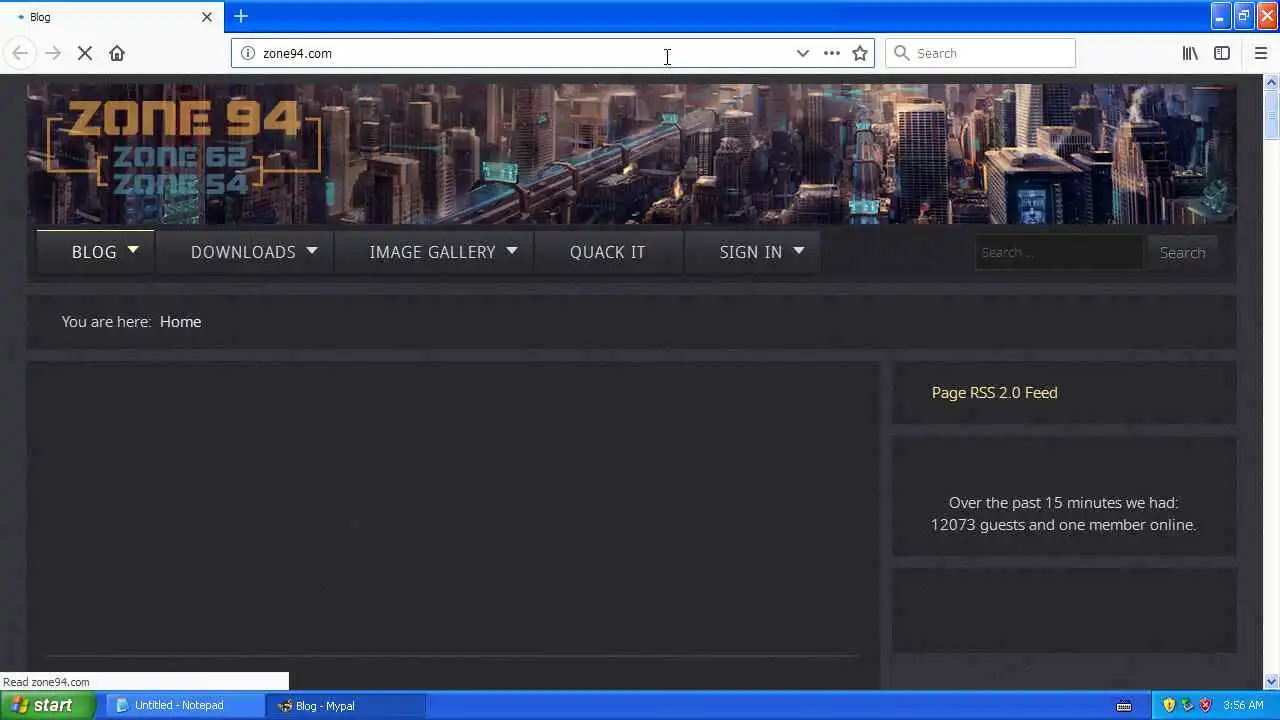Viewport: 1280px width, 720px height.
Task: Open the BLOG navigation item
Action: [x=94, y=252]
